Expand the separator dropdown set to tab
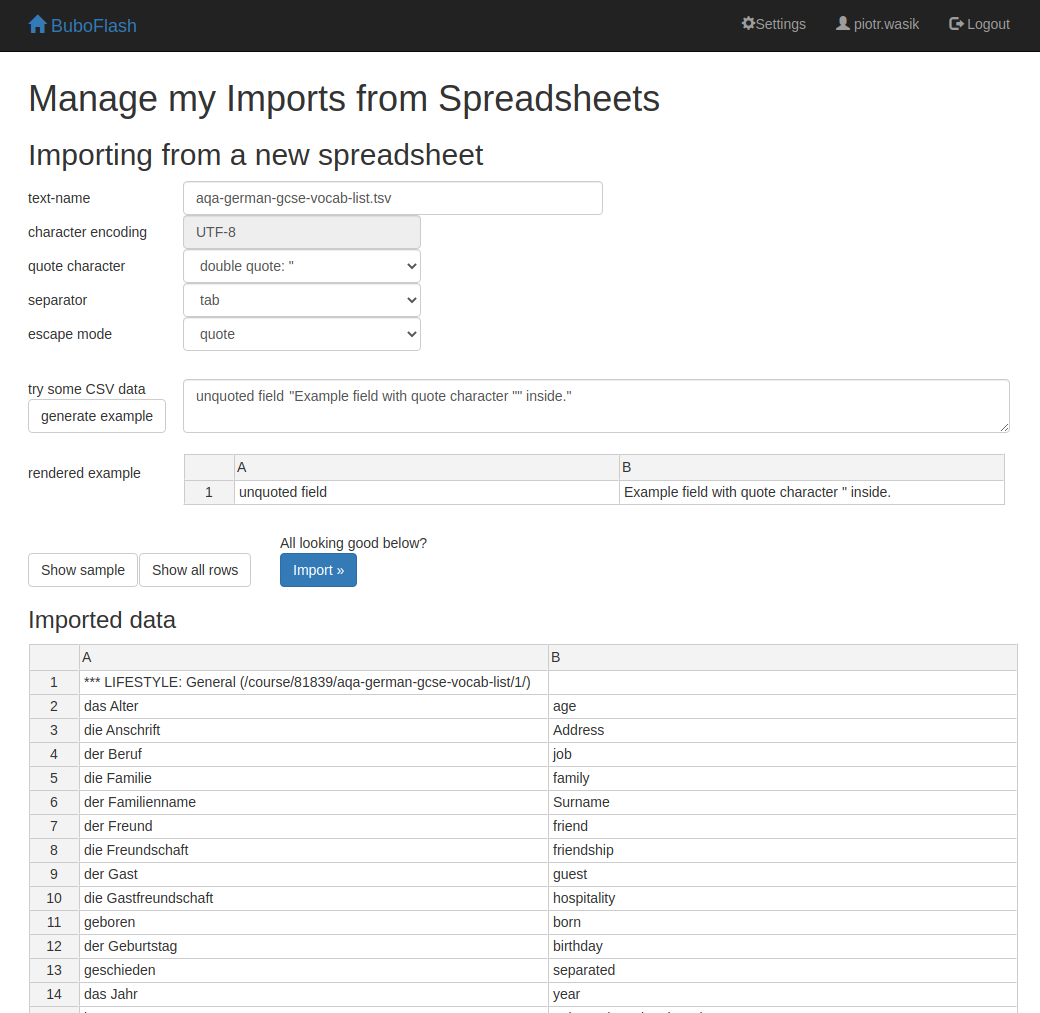 coord(302,300)
